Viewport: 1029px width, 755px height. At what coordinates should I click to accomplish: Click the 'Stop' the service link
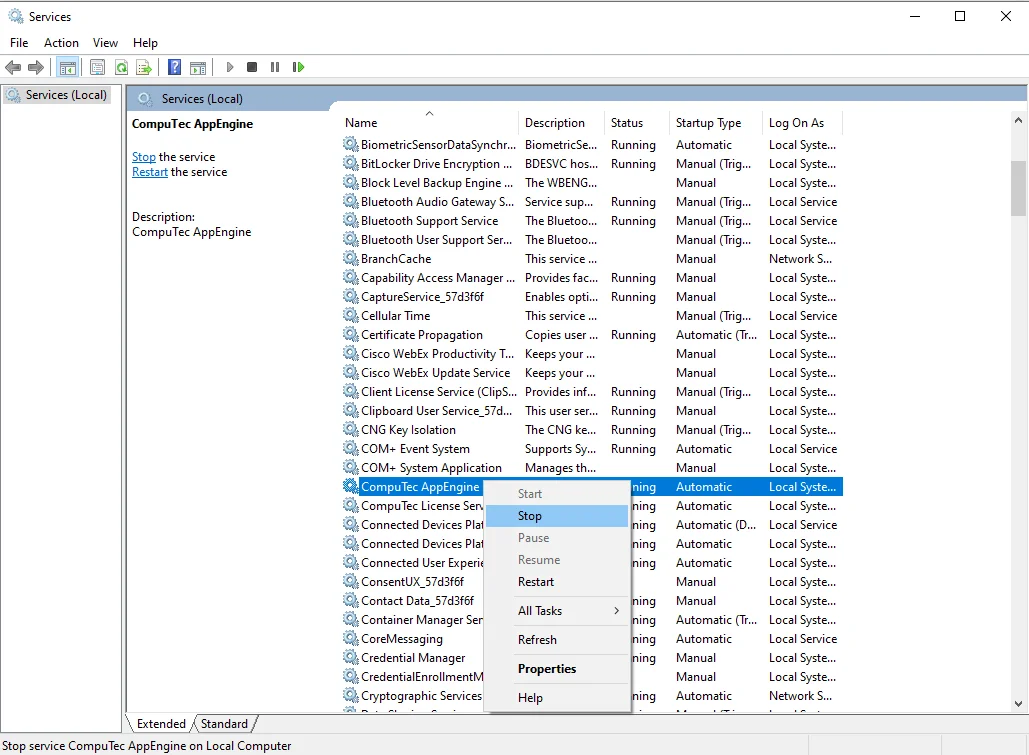point(143,157)
